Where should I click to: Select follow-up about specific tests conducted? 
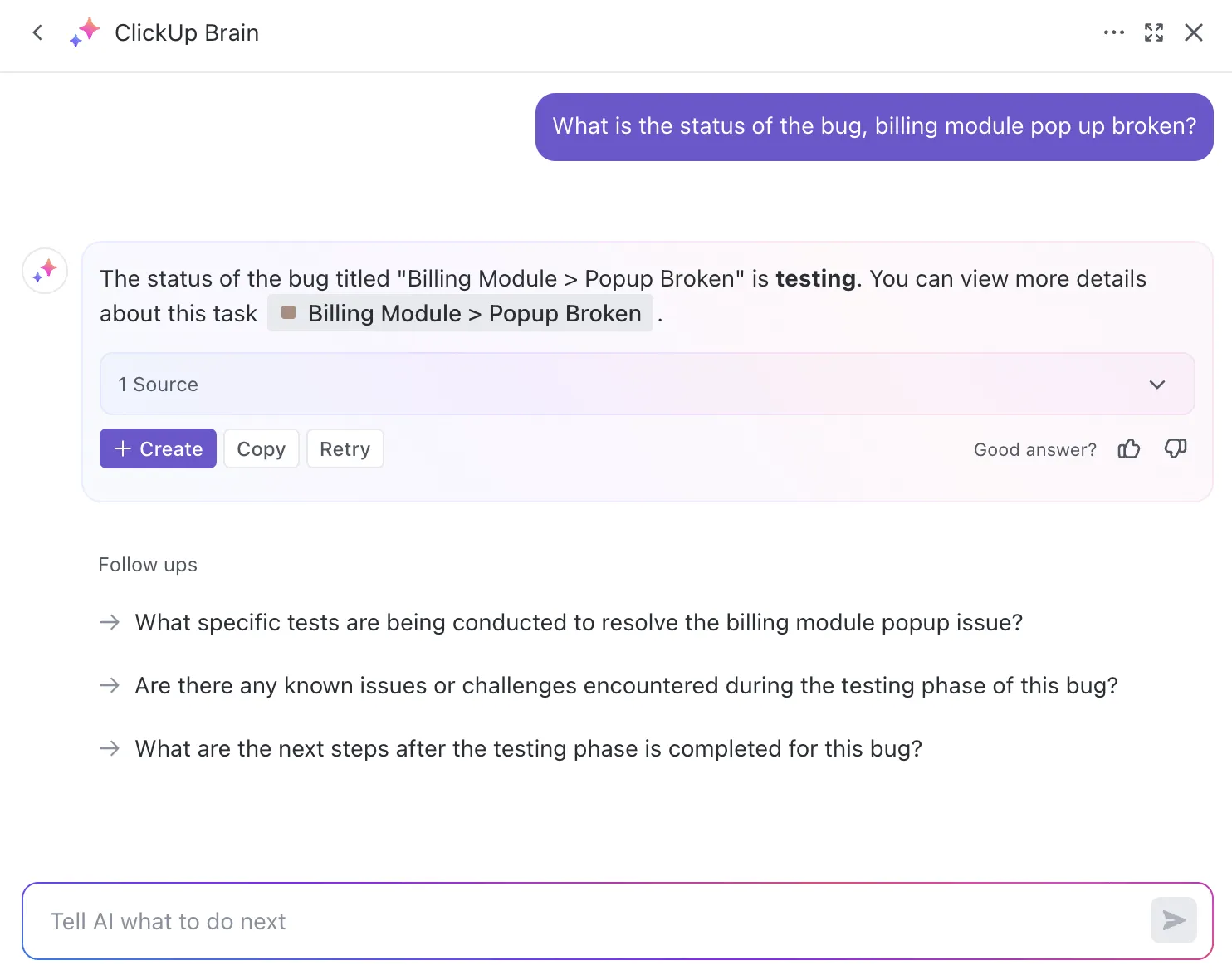[x=578, y=622]
